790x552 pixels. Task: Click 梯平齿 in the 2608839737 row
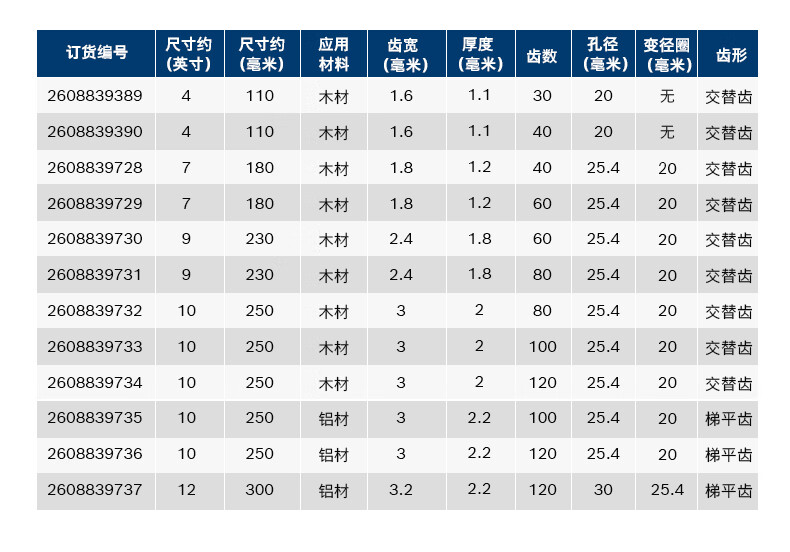[729, 491]
